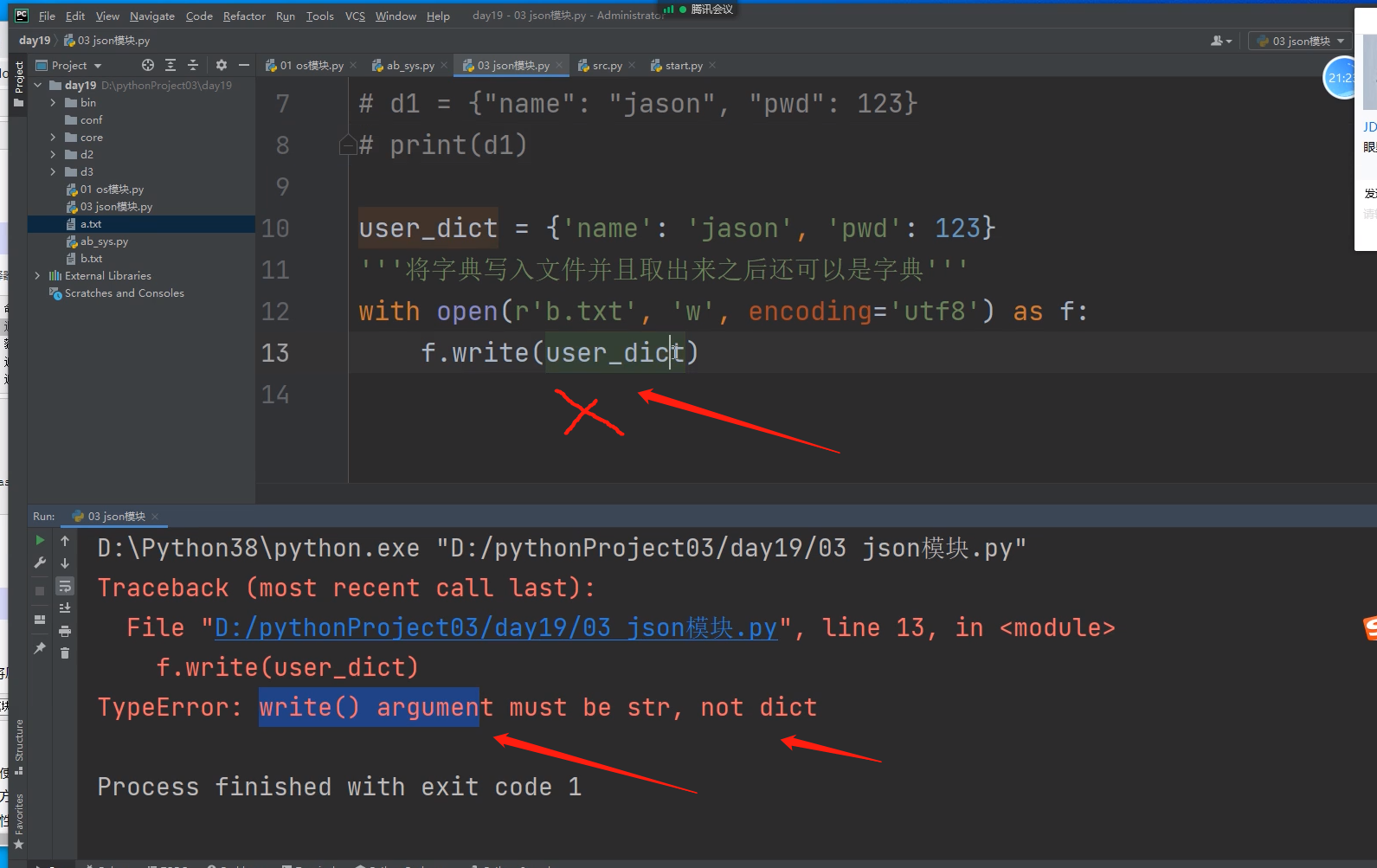
Task: Open the Tools menu
Action: pyautogui.click(x=319, y=16)
